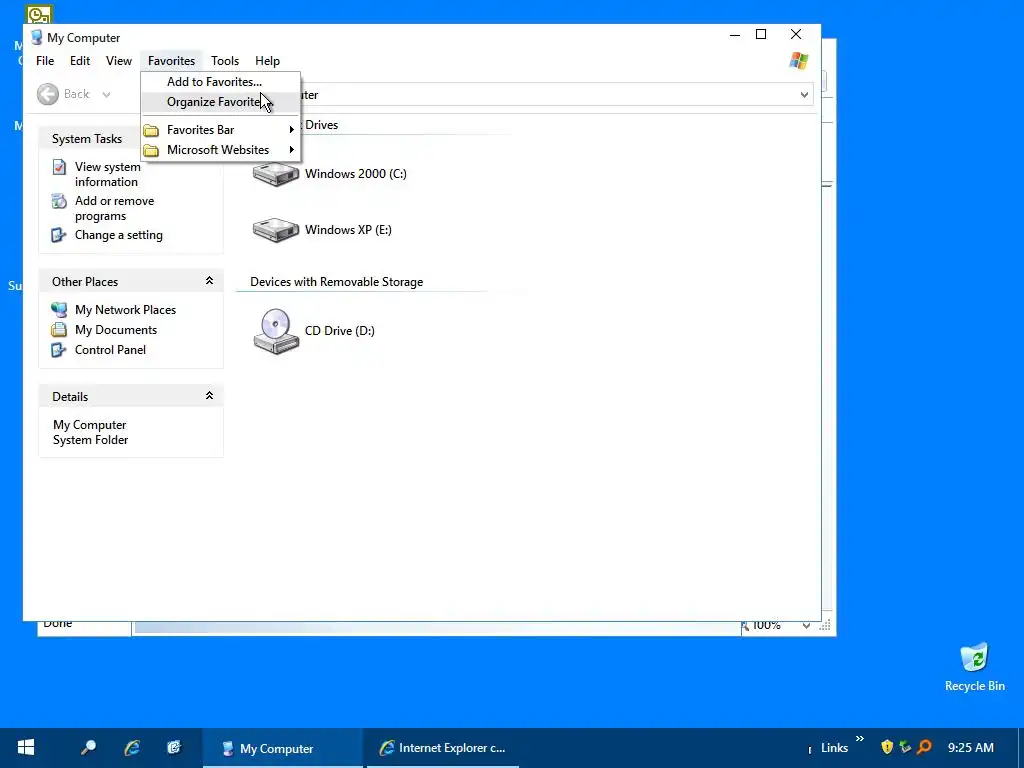Collapse the Other Places panel
1024x768 pixels.
pos(209,281)
